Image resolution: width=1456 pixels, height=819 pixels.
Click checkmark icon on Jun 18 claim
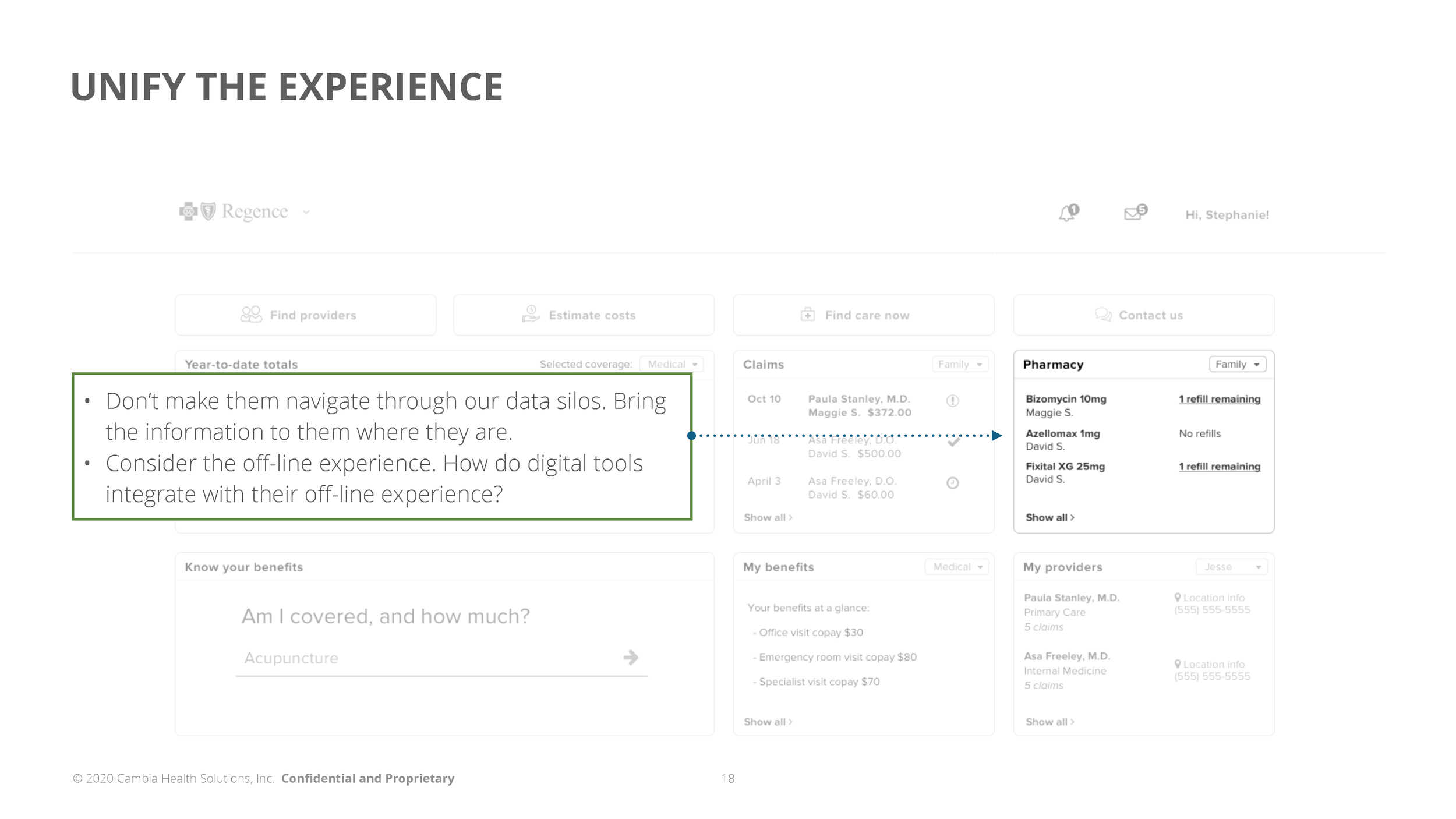(953, 443)
